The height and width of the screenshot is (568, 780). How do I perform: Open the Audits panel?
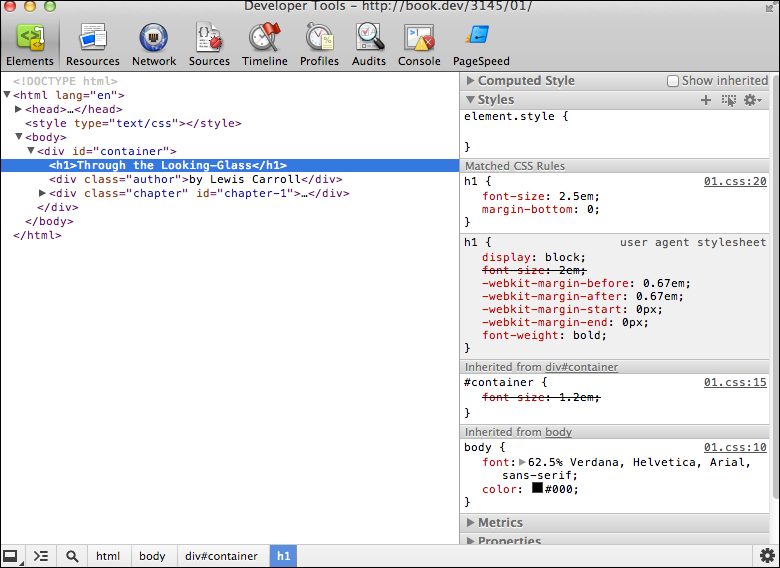[x=369, y=45]
